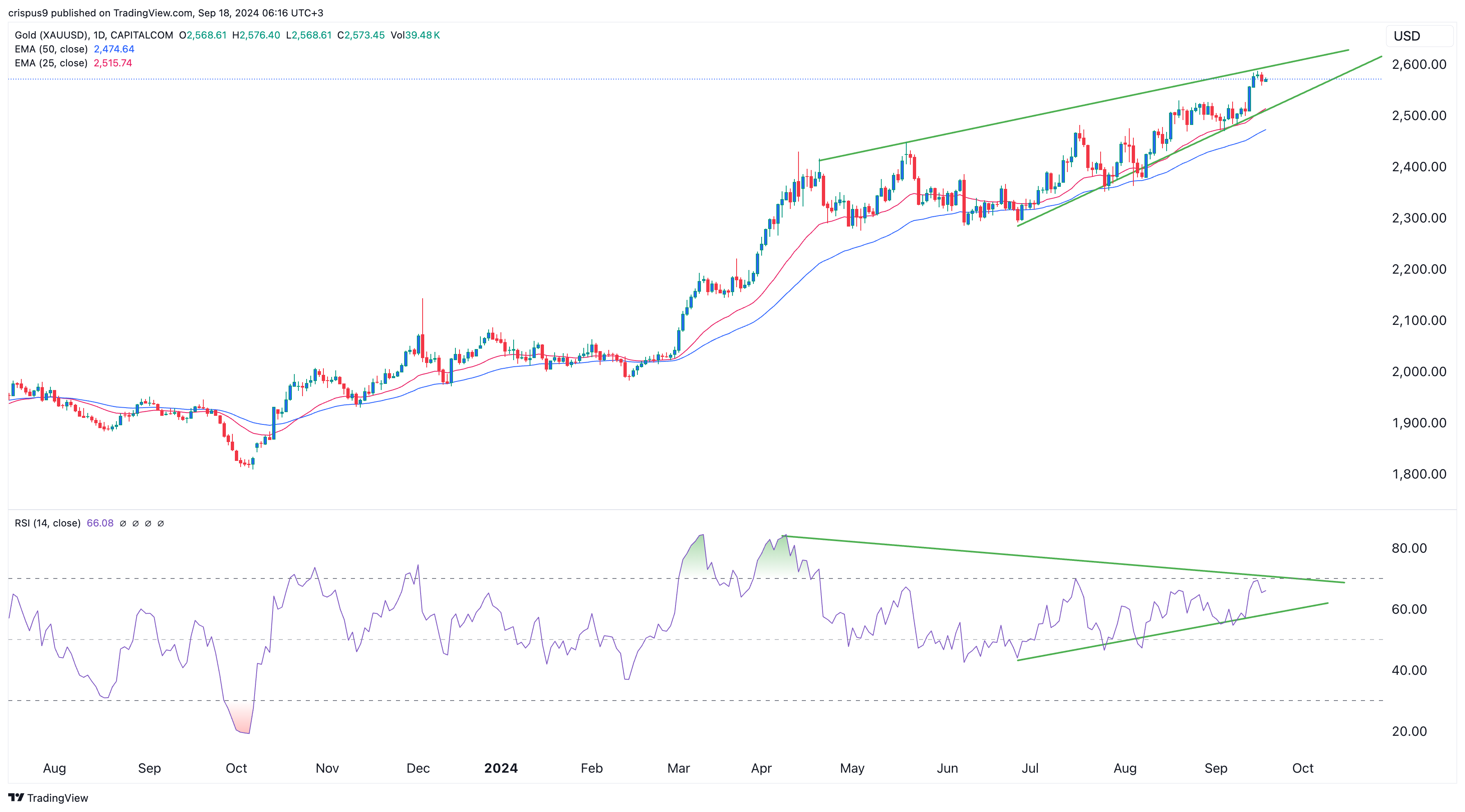Viewport: 1465px width, 812px height.
Task: Click the TradingView brand text
Action: coord(58,798)
